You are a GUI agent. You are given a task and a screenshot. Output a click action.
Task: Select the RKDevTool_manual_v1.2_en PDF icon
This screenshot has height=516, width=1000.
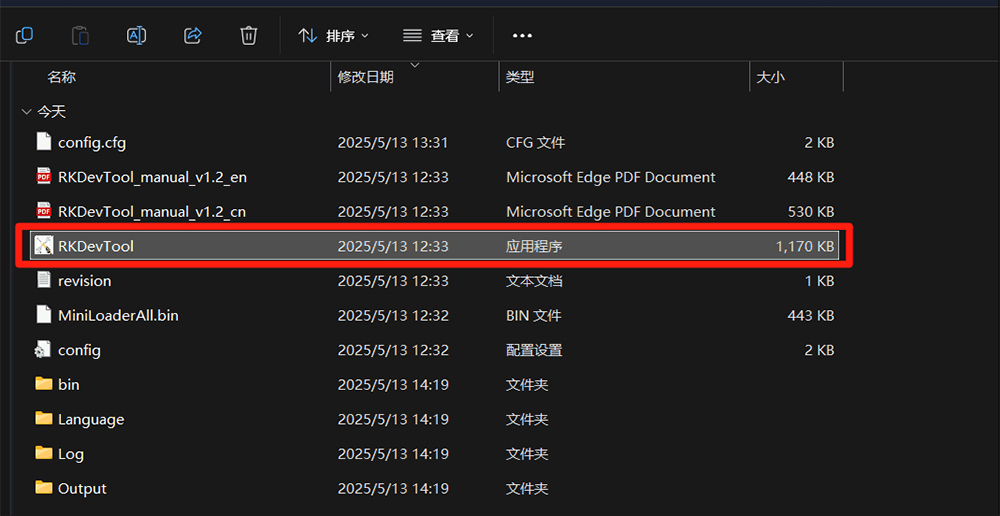43,177
